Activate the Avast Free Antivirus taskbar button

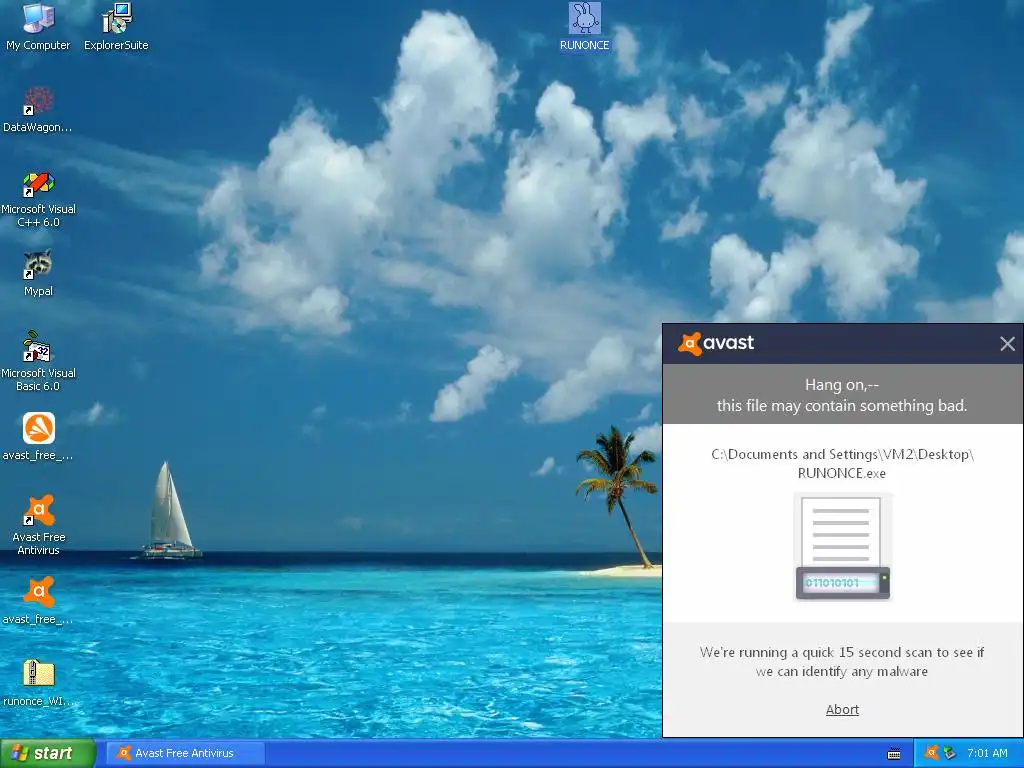pos(185,753)
